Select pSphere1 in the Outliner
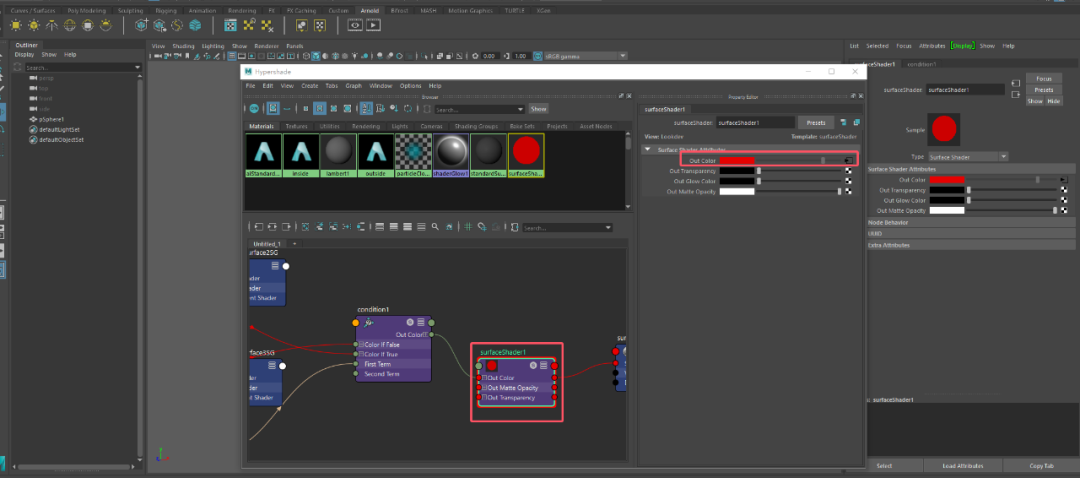Image resolution: width=1080 pixels, height=478 pixels. click(x=51, y=119)
